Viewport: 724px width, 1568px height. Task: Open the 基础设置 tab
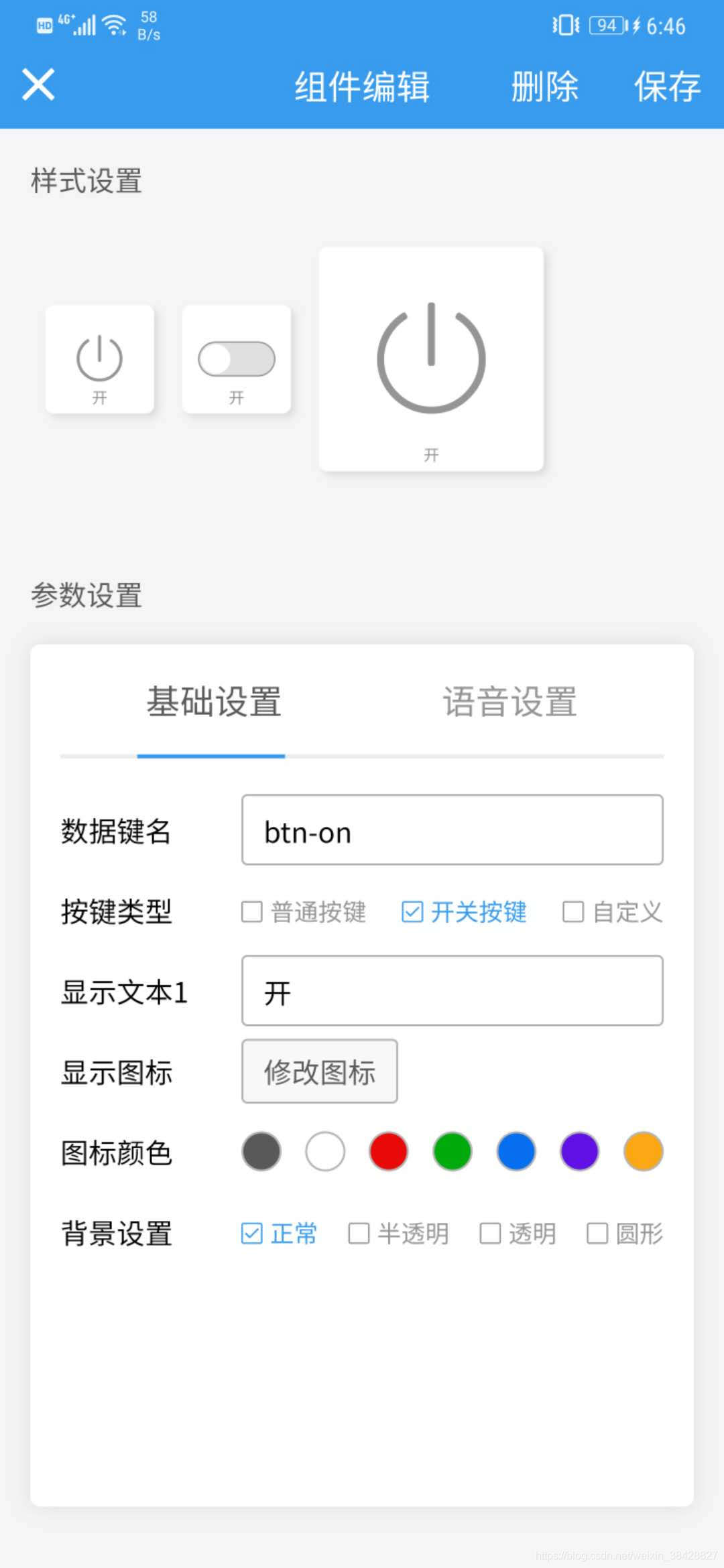(x=214, y=702)
